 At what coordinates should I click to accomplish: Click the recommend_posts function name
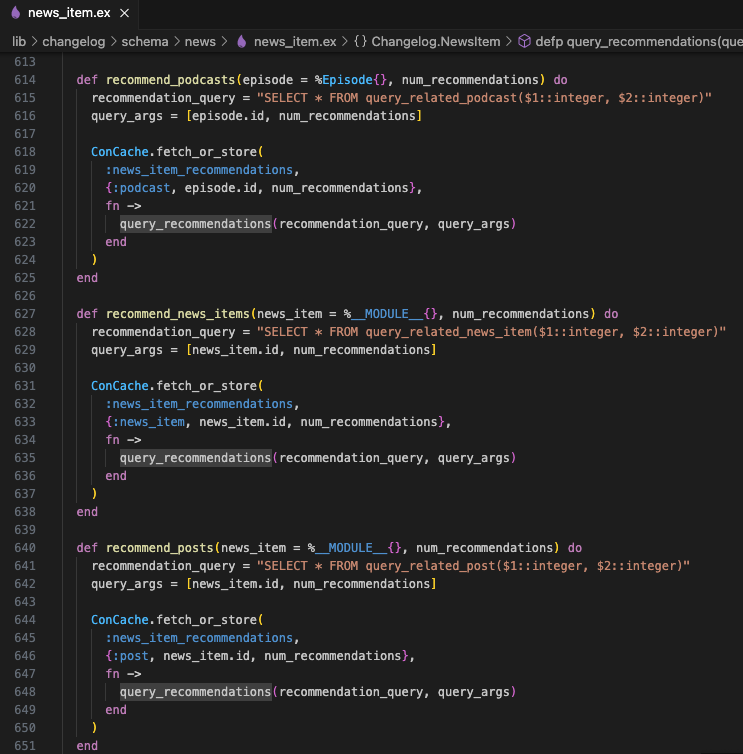160,548
